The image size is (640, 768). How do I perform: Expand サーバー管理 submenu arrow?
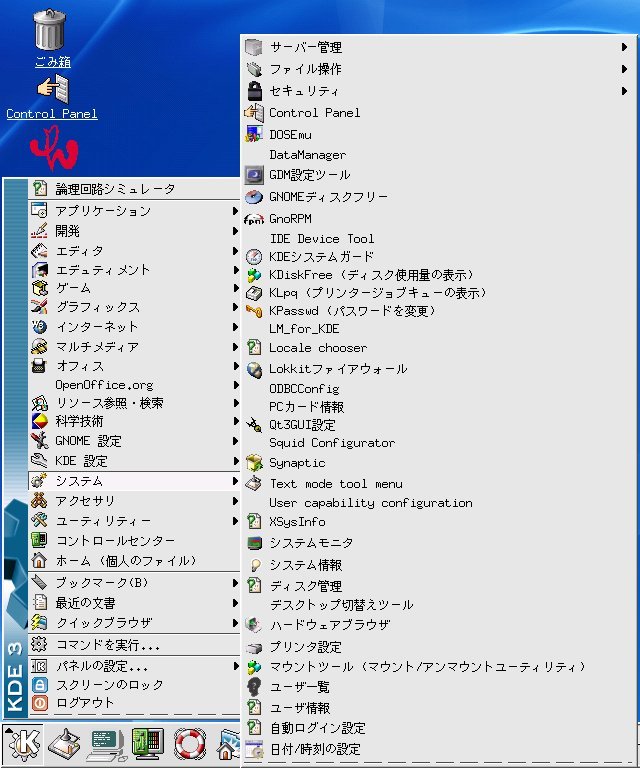(x=624, y=47)
